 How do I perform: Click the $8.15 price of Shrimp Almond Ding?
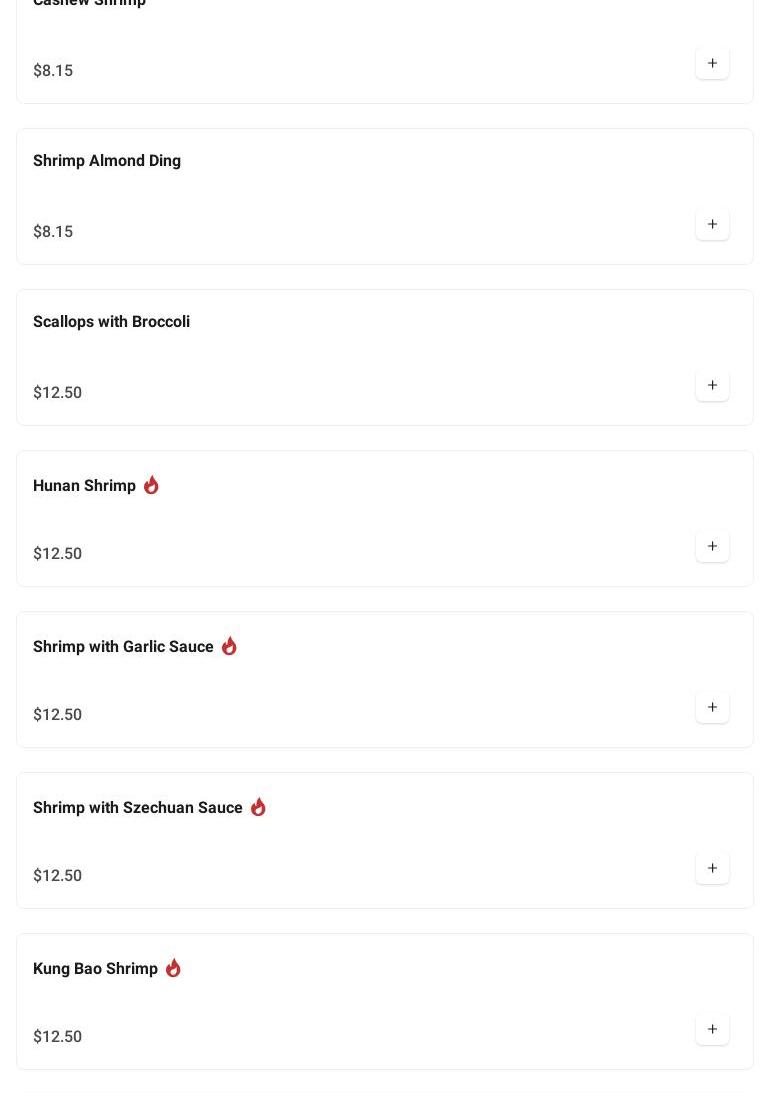click(x=53, y=231)
